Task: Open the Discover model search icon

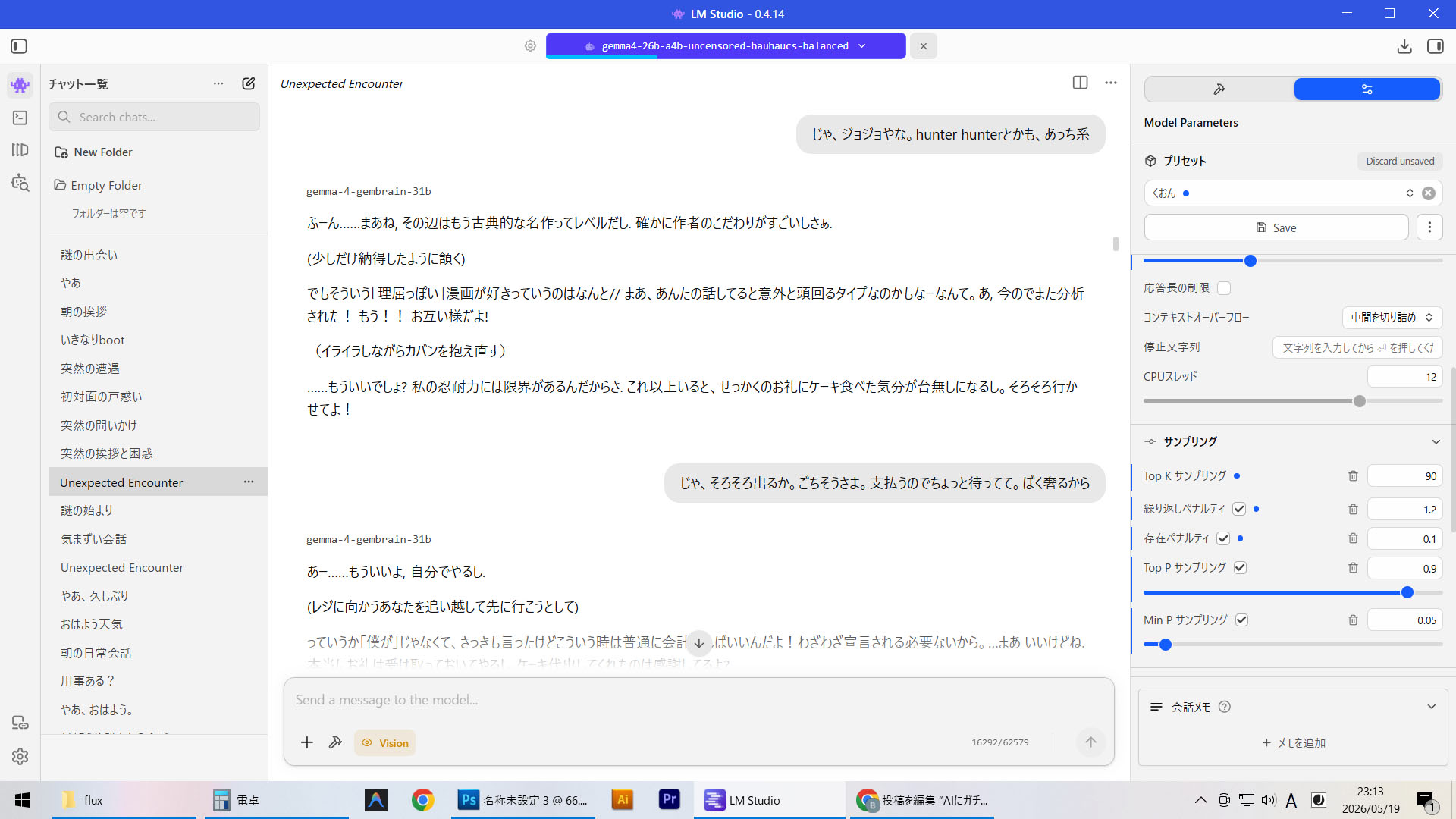Action: (x=20, y=183)
